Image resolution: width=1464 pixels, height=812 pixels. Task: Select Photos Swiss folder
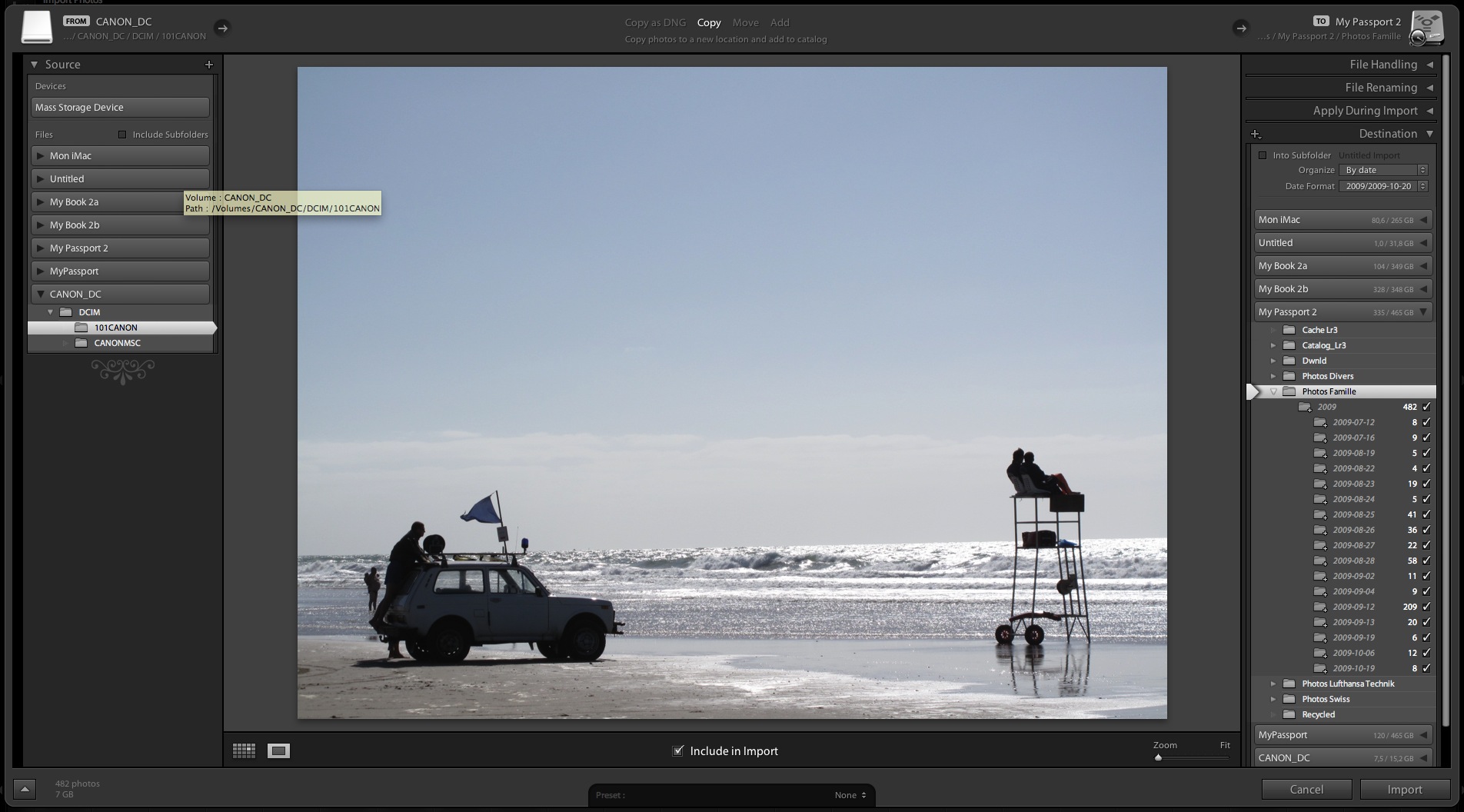pos(1326,699)
